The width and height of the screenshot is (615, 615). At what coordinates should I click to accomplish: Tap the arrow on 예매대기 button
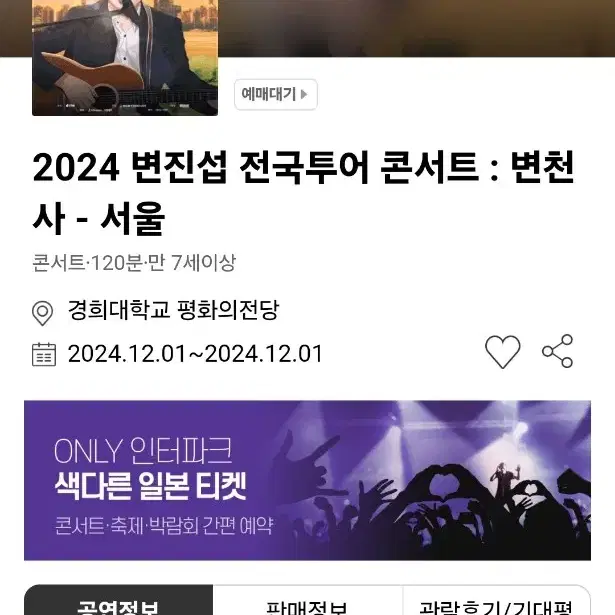[304, 95]
